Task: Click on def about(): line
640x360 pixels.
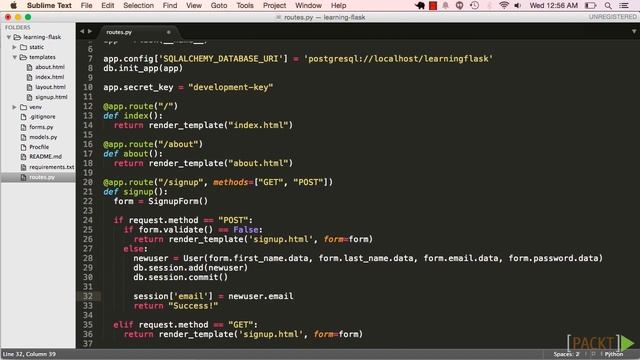Action: pyautogui.click(x=133, y=154)
